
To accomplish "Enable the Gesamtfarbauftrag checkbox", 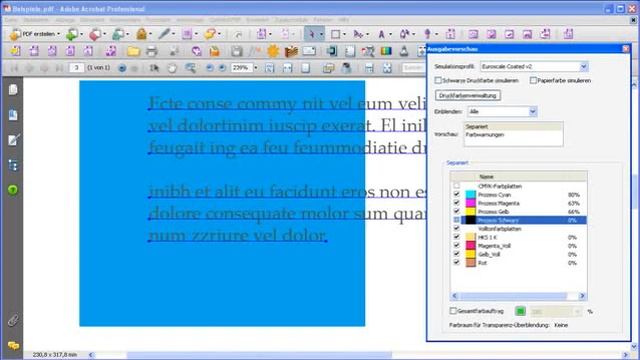I will pos(453,311).
